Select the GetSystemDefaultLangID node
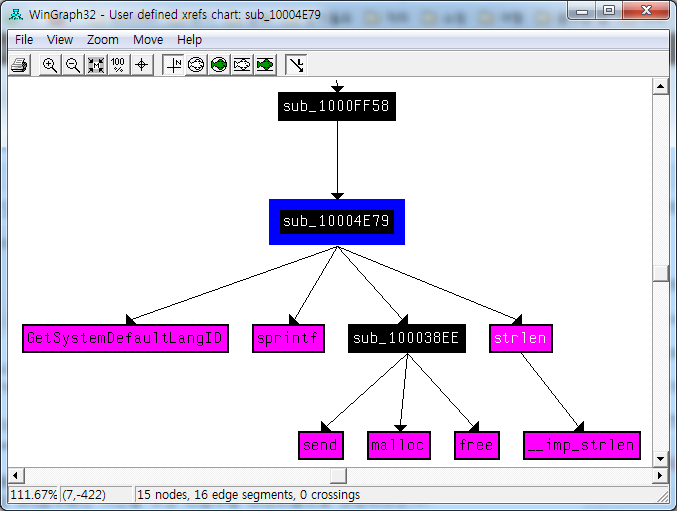 coord(125,339)
